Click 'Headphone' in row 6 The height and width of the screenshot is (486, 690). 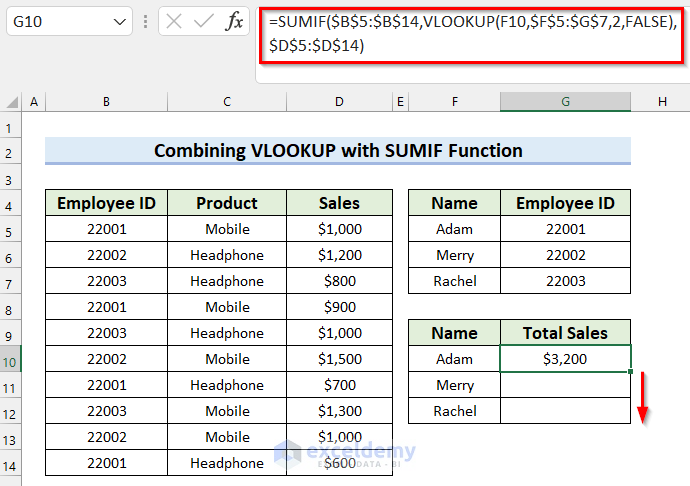pyautogui.click(x=227, y=255)
